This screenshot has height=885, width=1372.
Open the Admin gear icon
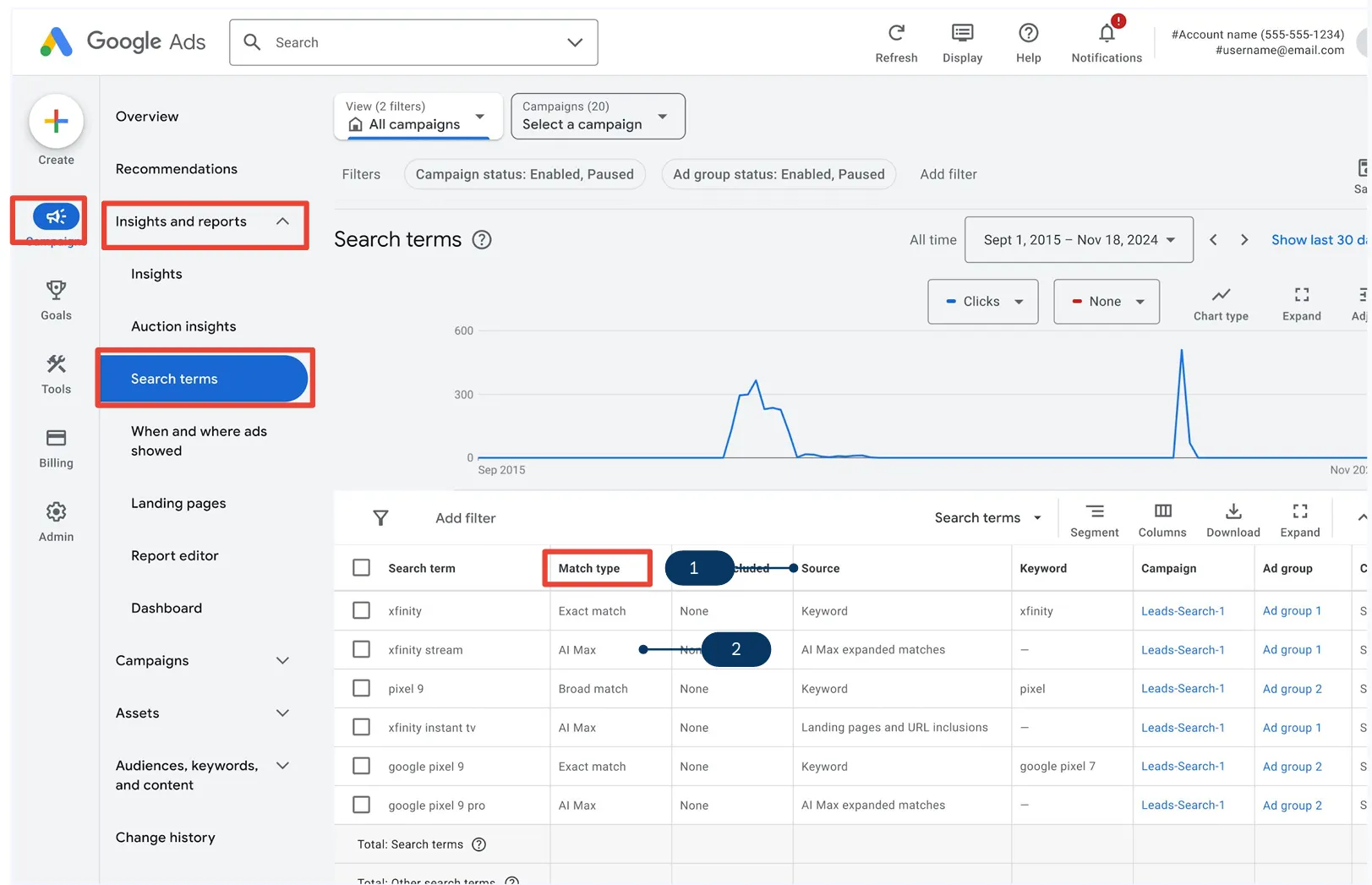coord(56,511)
